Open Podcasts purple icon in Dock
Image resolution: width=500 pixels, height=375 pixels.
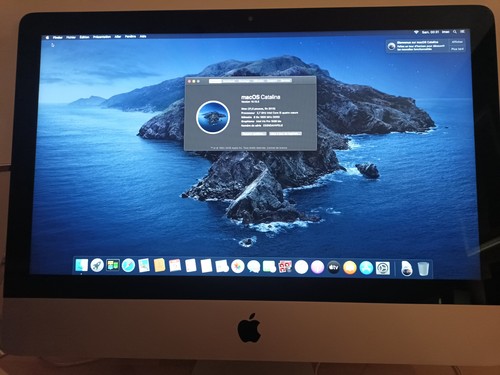[x=317, y=267]
